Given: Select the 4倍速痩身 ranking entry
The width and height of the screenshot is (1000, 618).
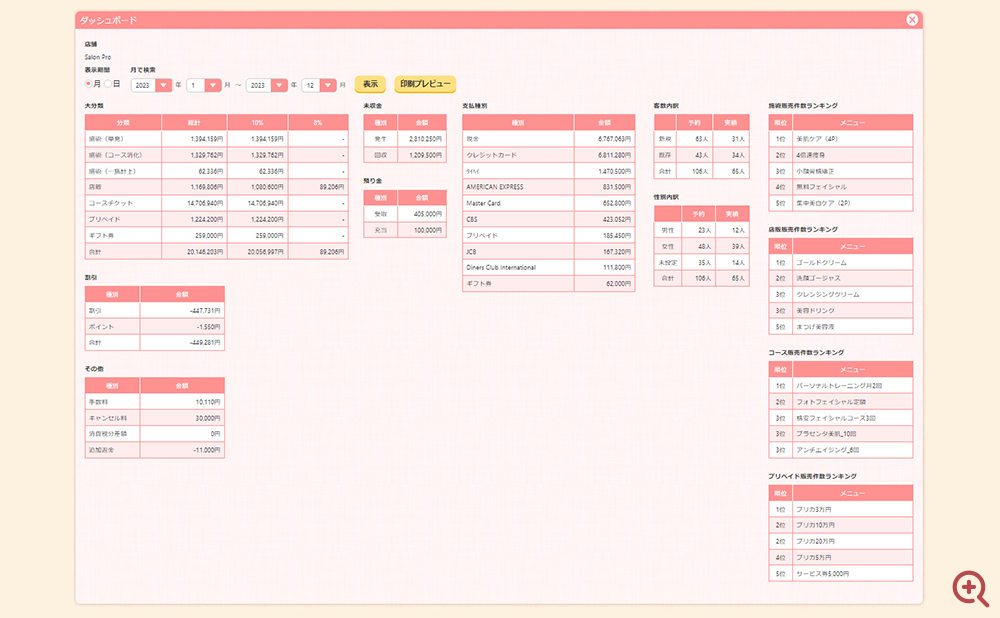Looking at the screenshot, I should 810,155.
